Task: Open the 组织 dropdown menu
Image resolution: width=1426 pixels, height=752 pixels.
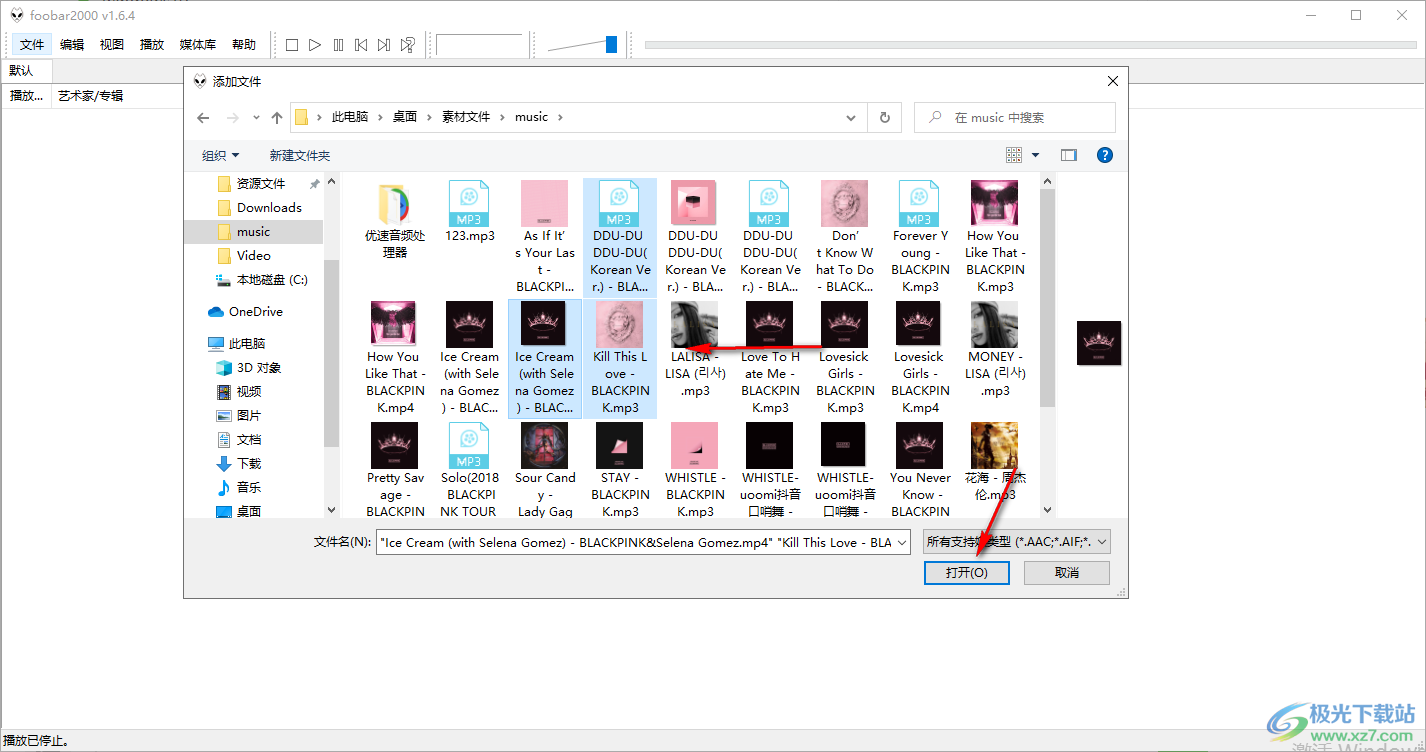Action: point(221,155)
